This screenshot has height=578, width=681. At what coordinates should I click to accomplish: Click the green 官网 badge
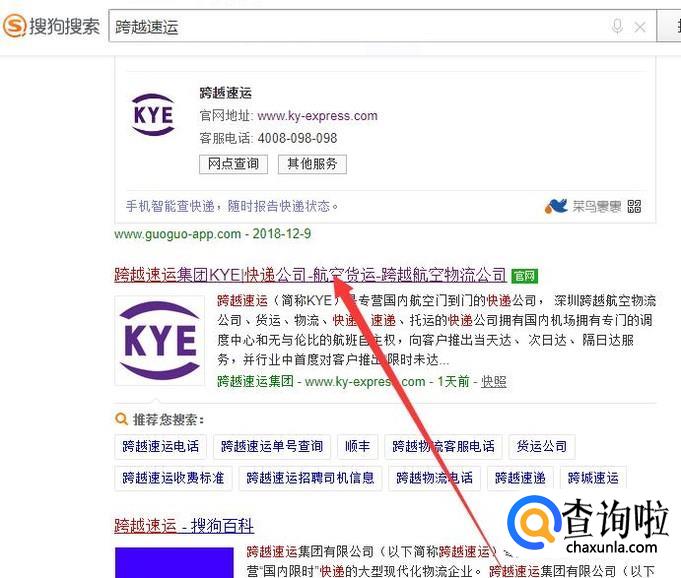(x=525, y=276)
